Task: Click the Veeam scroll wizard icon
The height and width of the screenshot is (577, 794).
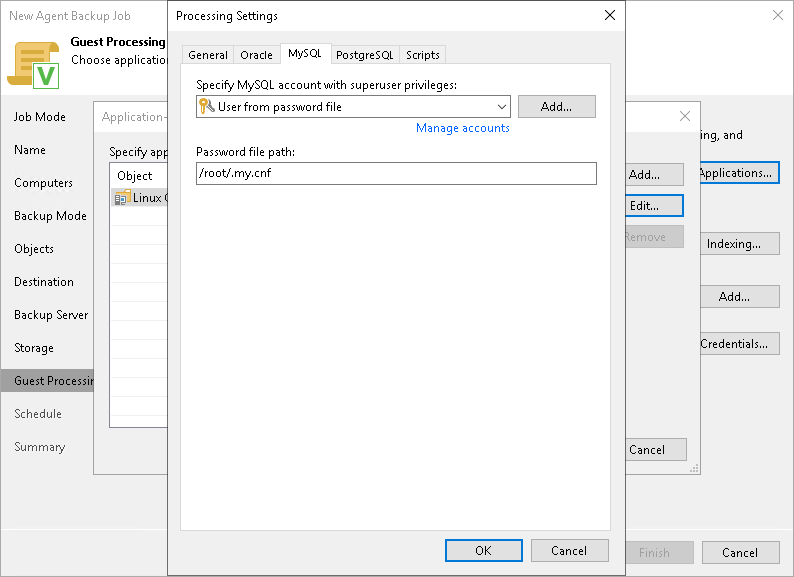Action: (x=33, y=65)
